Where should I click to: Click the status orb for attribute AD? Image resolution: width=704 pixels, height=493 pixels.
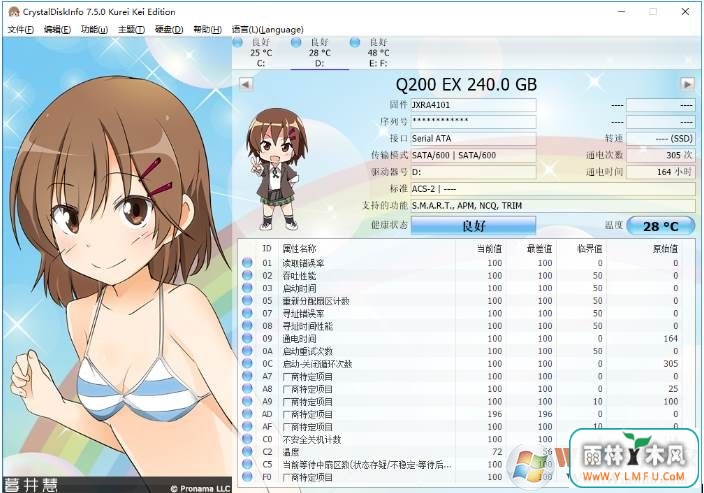247,414
